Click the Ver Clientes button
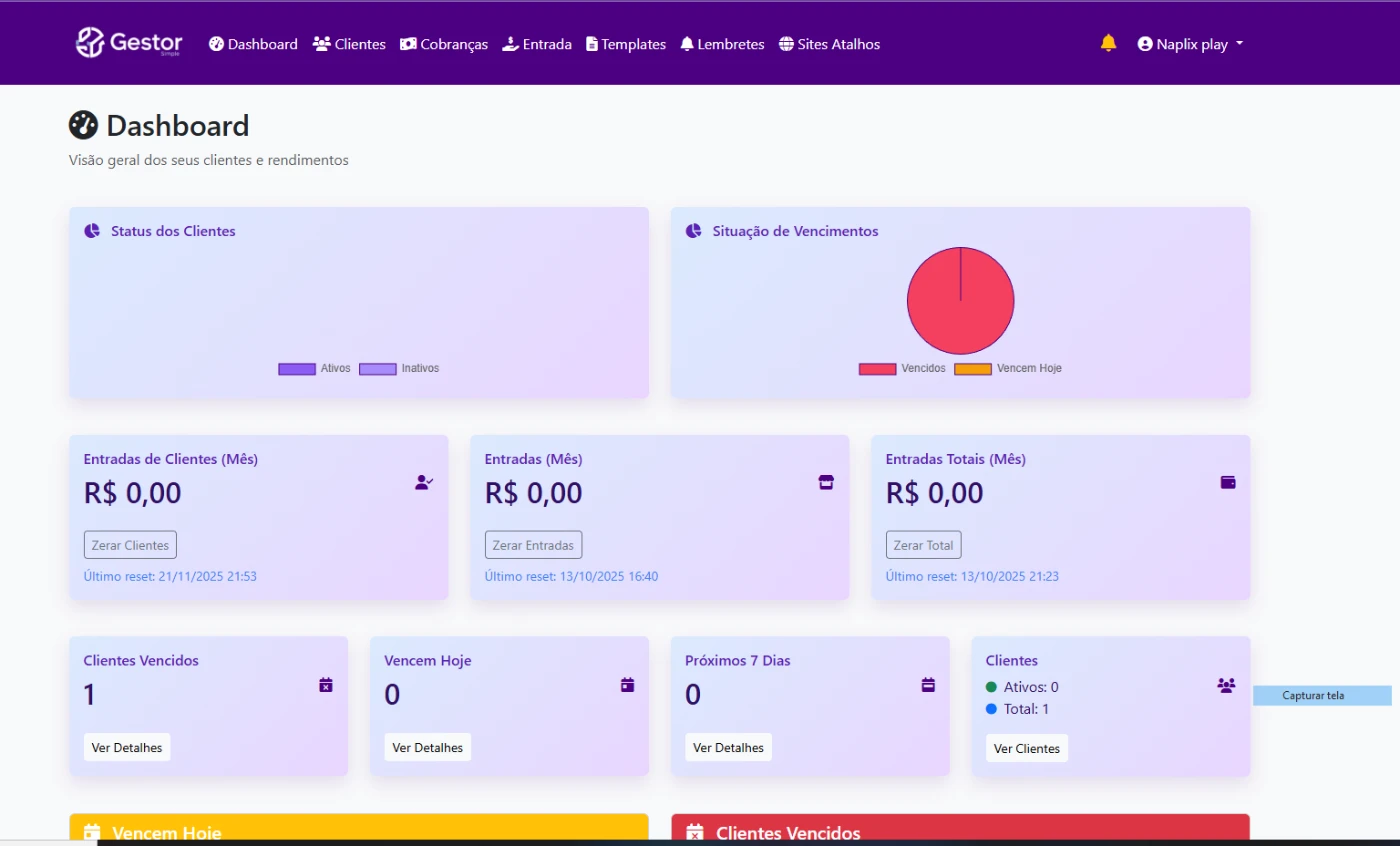This screenshot has height=846, width=1400. click(1026, 749)
